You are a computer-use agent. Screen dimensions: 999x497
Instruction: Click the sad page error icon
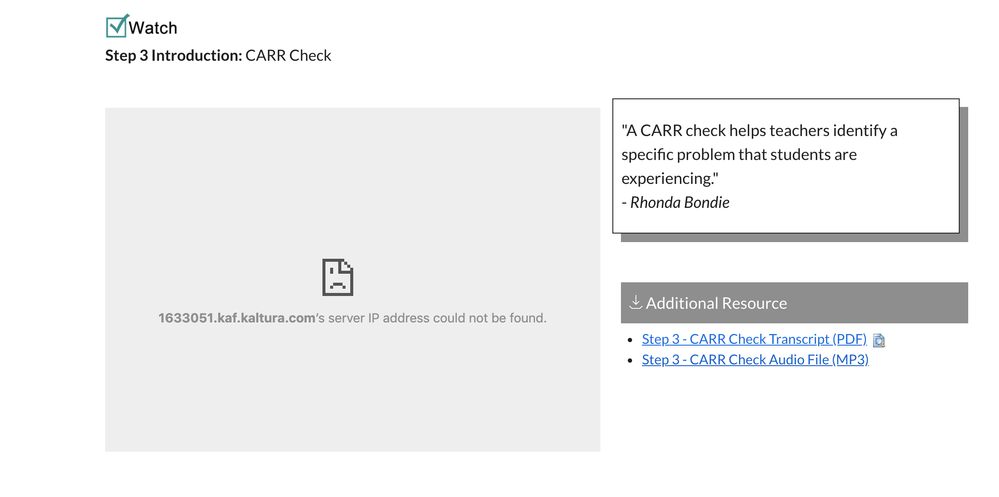point(338,277)
